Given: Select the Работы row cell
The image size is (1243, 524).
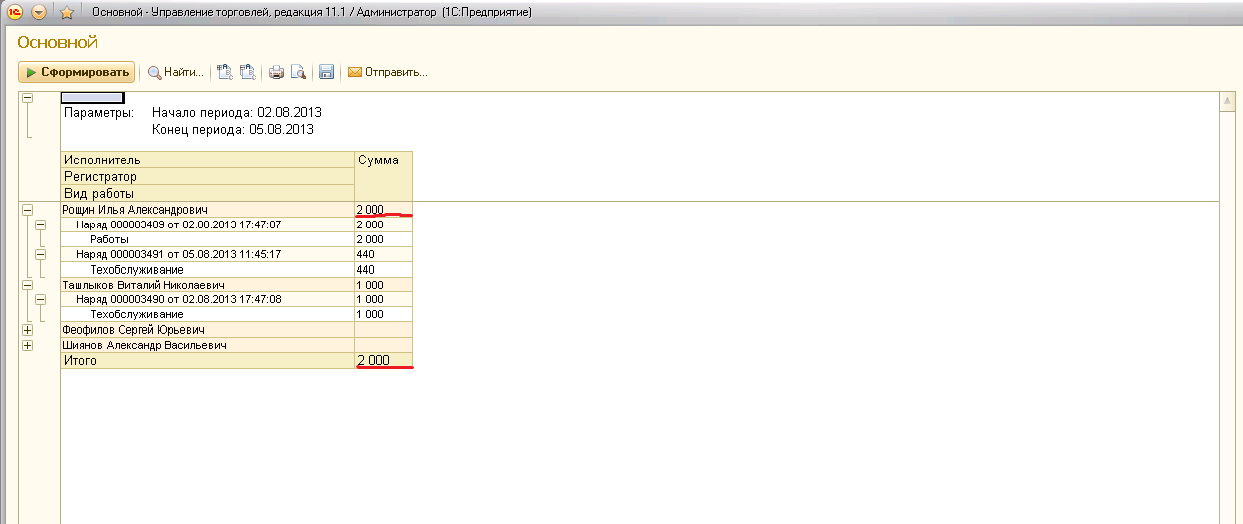Looking at the screenshot, I should [x=208, y=240].
